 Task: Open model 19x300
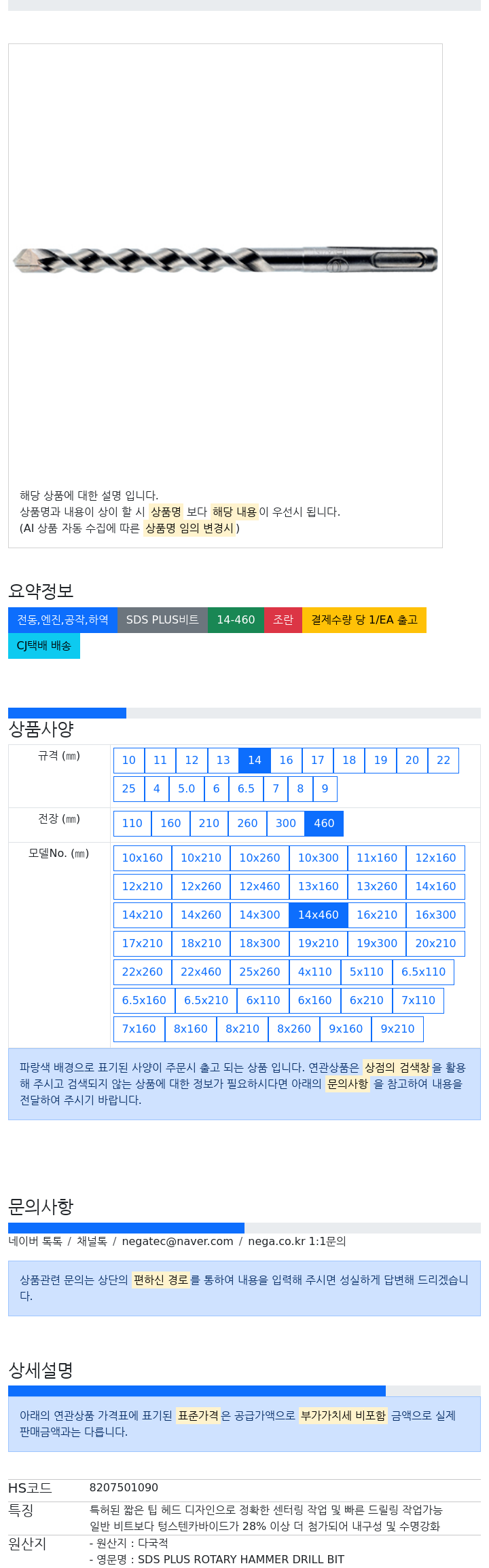tap(377, 944)
